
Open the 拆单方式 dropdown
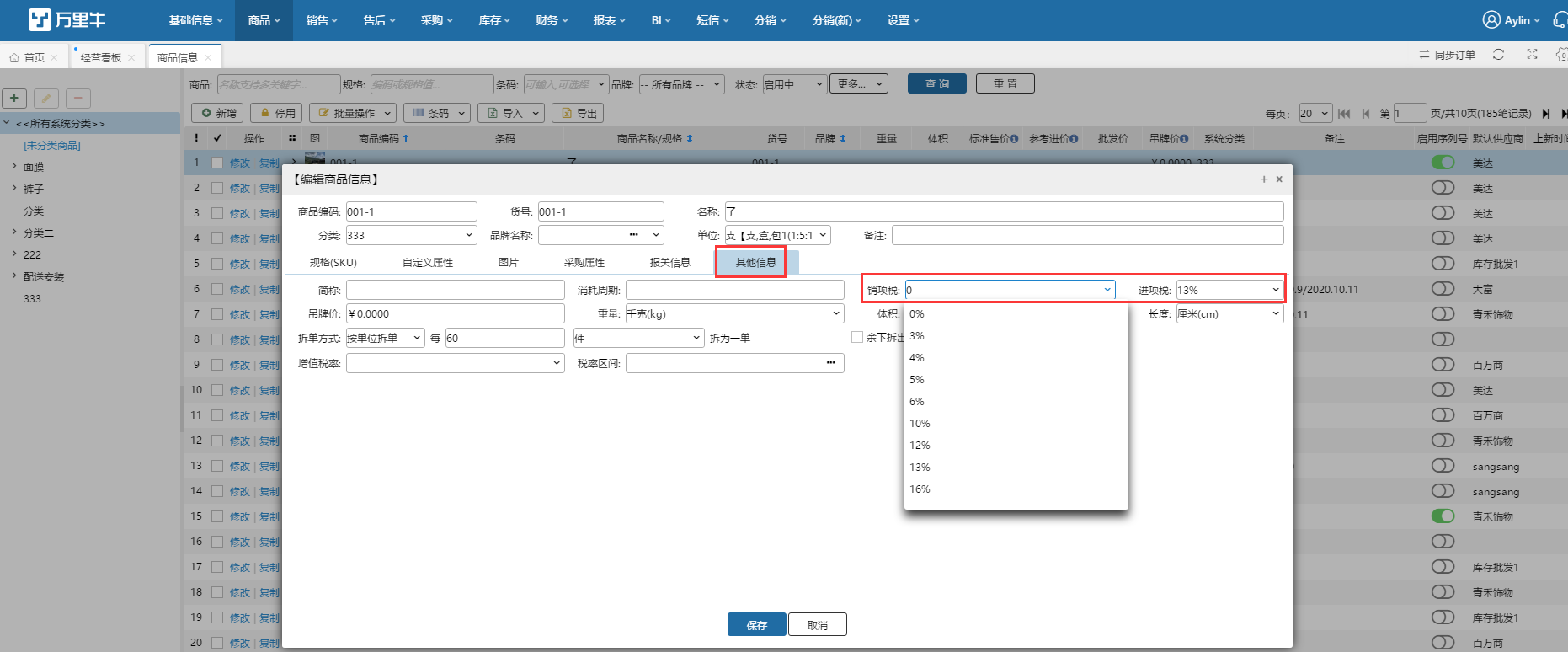(x=385, y=338)
